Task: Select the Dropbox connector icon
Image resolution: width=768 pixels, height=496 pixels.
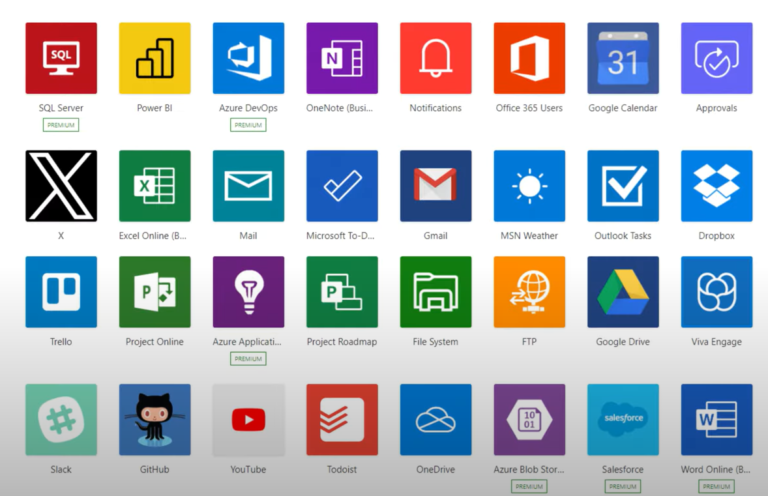Action: coord(717,186)
